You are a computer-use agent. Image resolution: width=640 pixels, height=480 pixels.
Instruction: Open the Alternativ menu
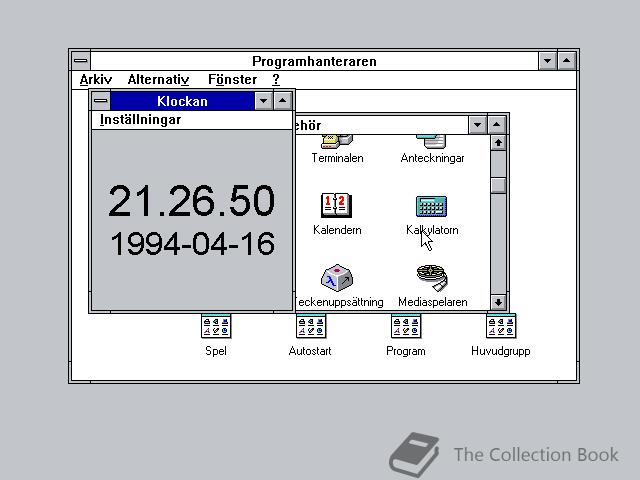(x=158, y=79)
